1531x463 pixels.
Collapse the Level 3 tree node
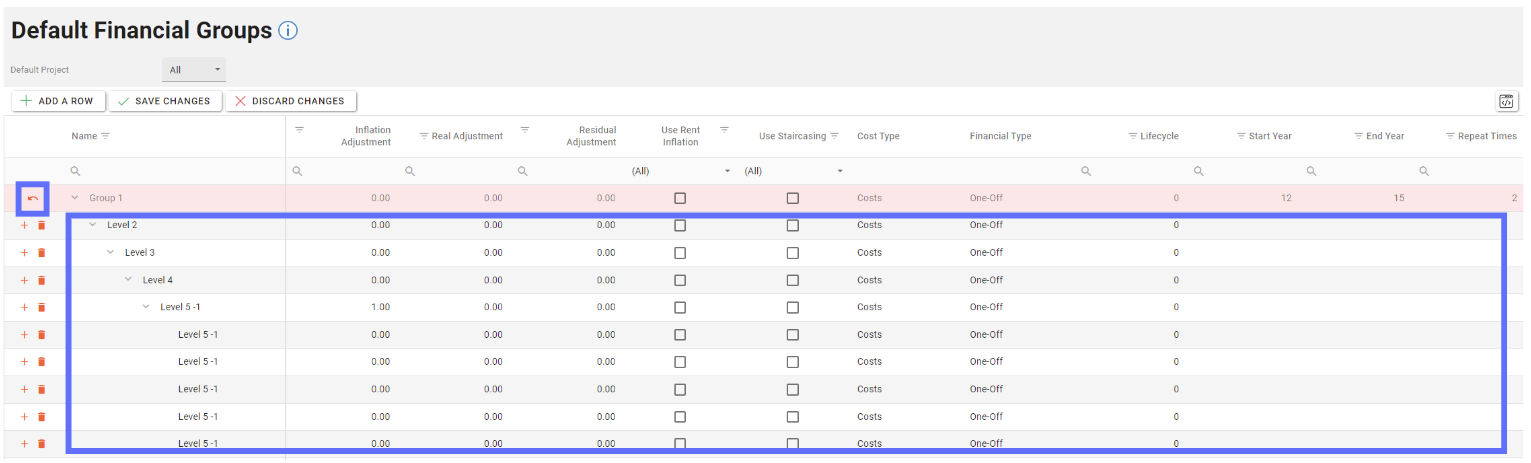111,253
